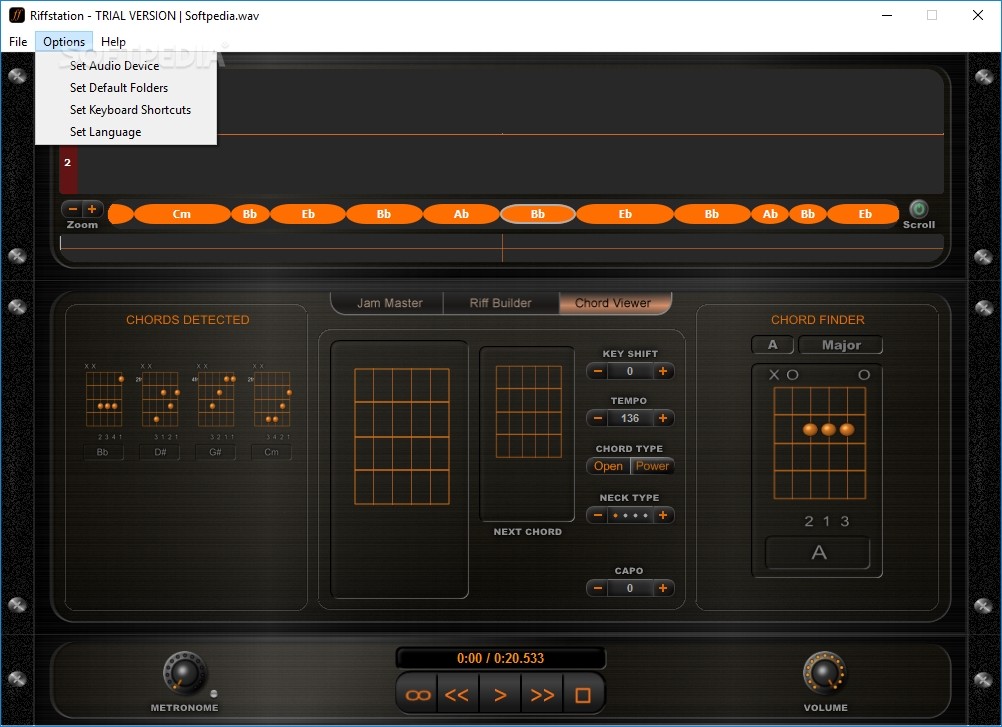
Task: Click the current chord fretboard grid
Action: pos(402,436)
